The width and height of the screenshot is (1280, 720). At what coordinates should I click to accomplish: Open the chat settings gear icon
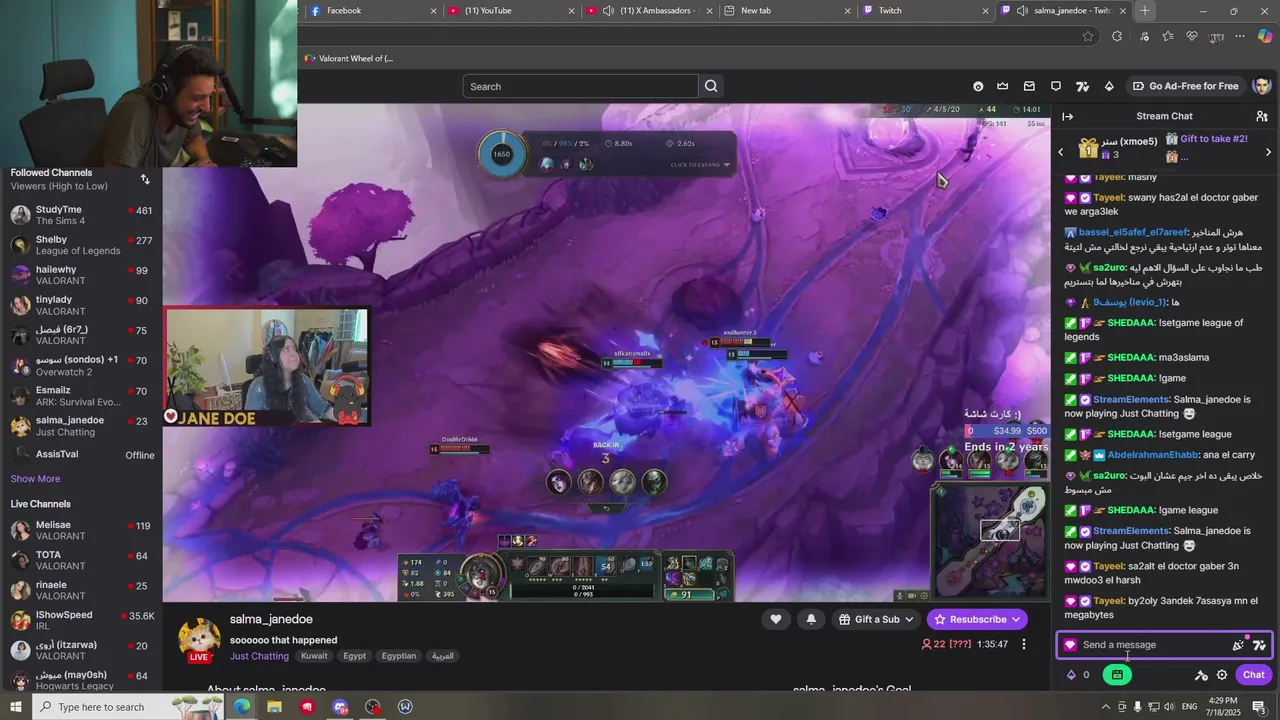pos(1222,675)
